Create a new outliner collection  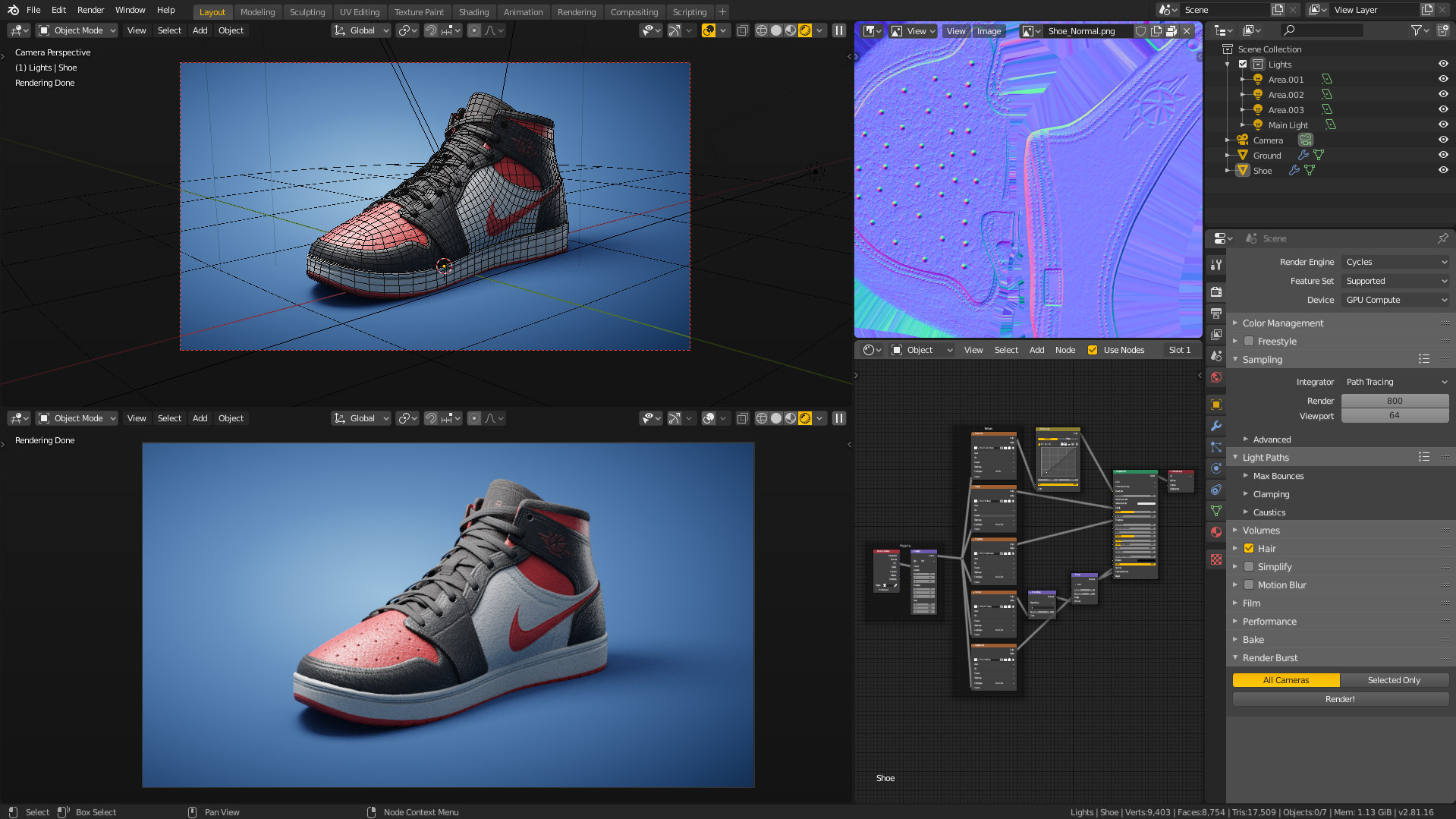[1442, 30]
